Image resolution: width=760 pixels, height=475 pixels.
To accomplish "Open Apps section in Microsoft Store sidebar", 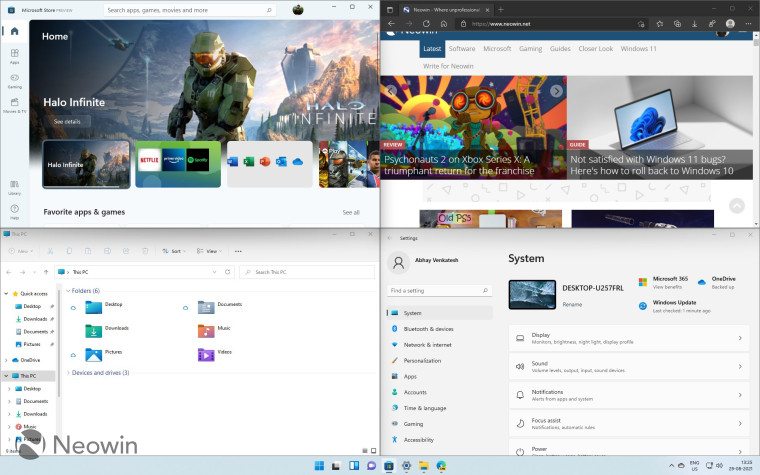I will tap(15, 56).
